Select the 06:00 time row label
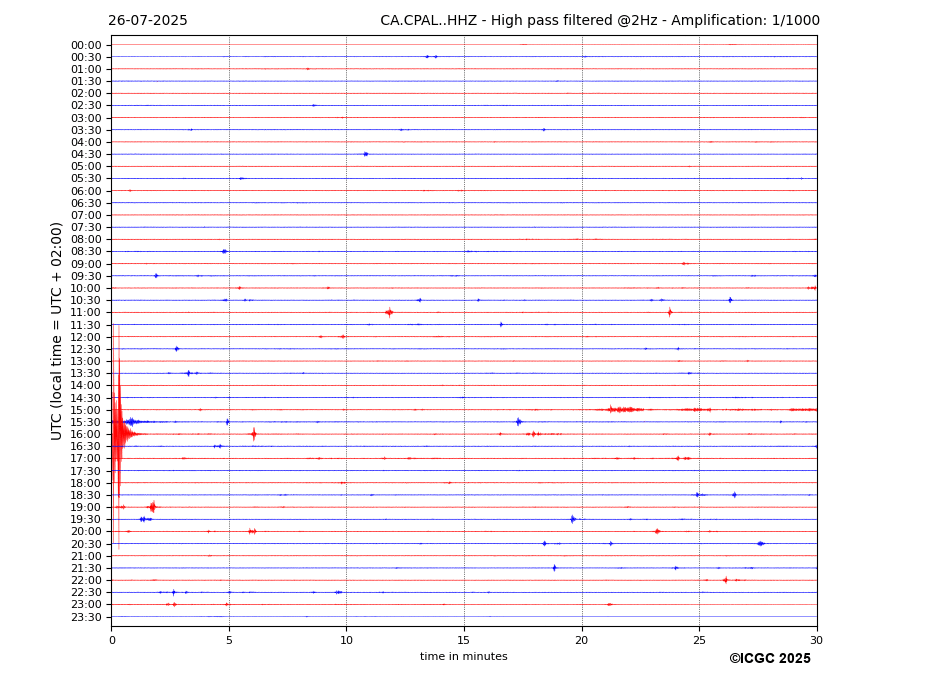This screenshot has height=696, width=927. click(86, 191)
